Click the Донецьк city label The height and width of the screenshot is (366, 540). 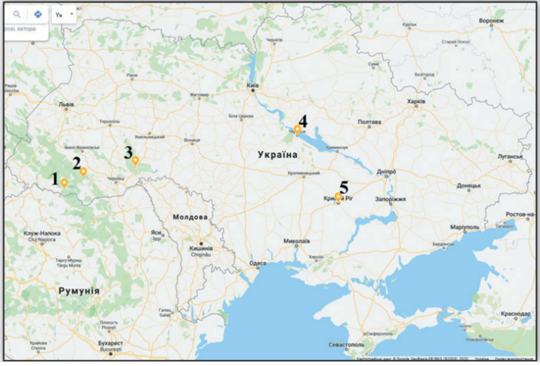click(x=469, y=186)
